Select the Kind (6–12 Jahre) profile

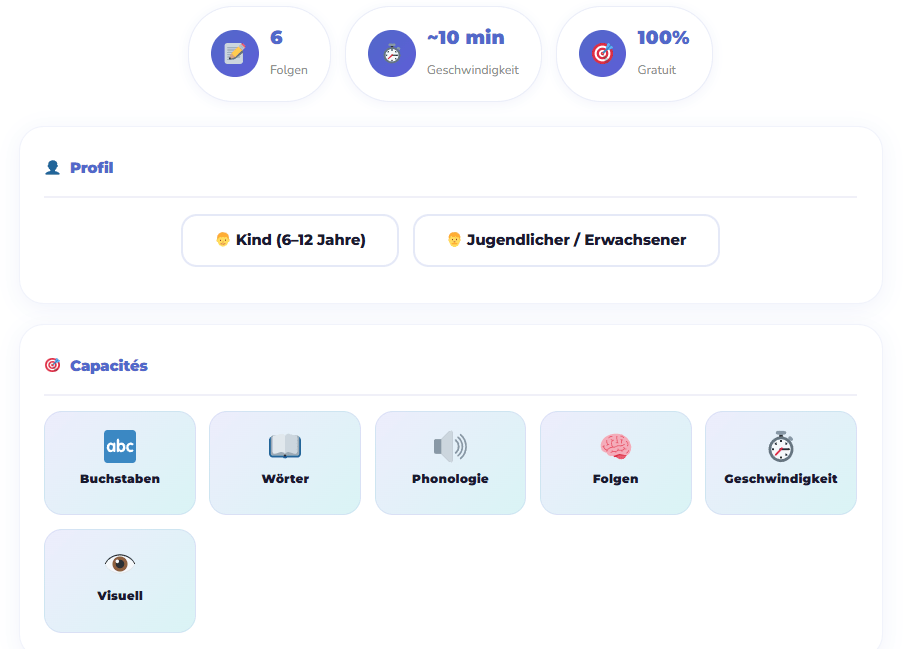click(x=290, y=240)
